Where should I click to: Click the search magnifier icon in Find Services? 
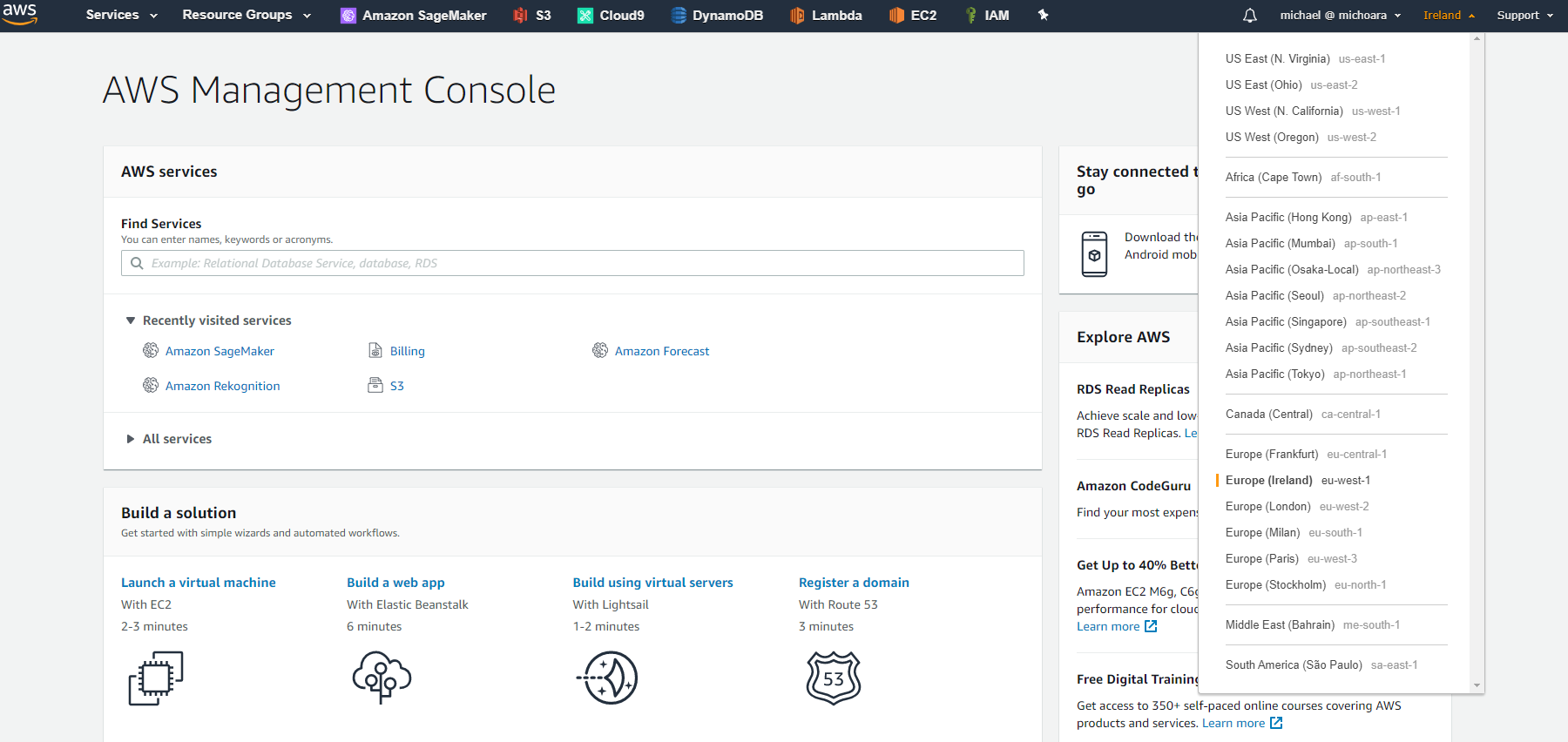coord(137,263)
